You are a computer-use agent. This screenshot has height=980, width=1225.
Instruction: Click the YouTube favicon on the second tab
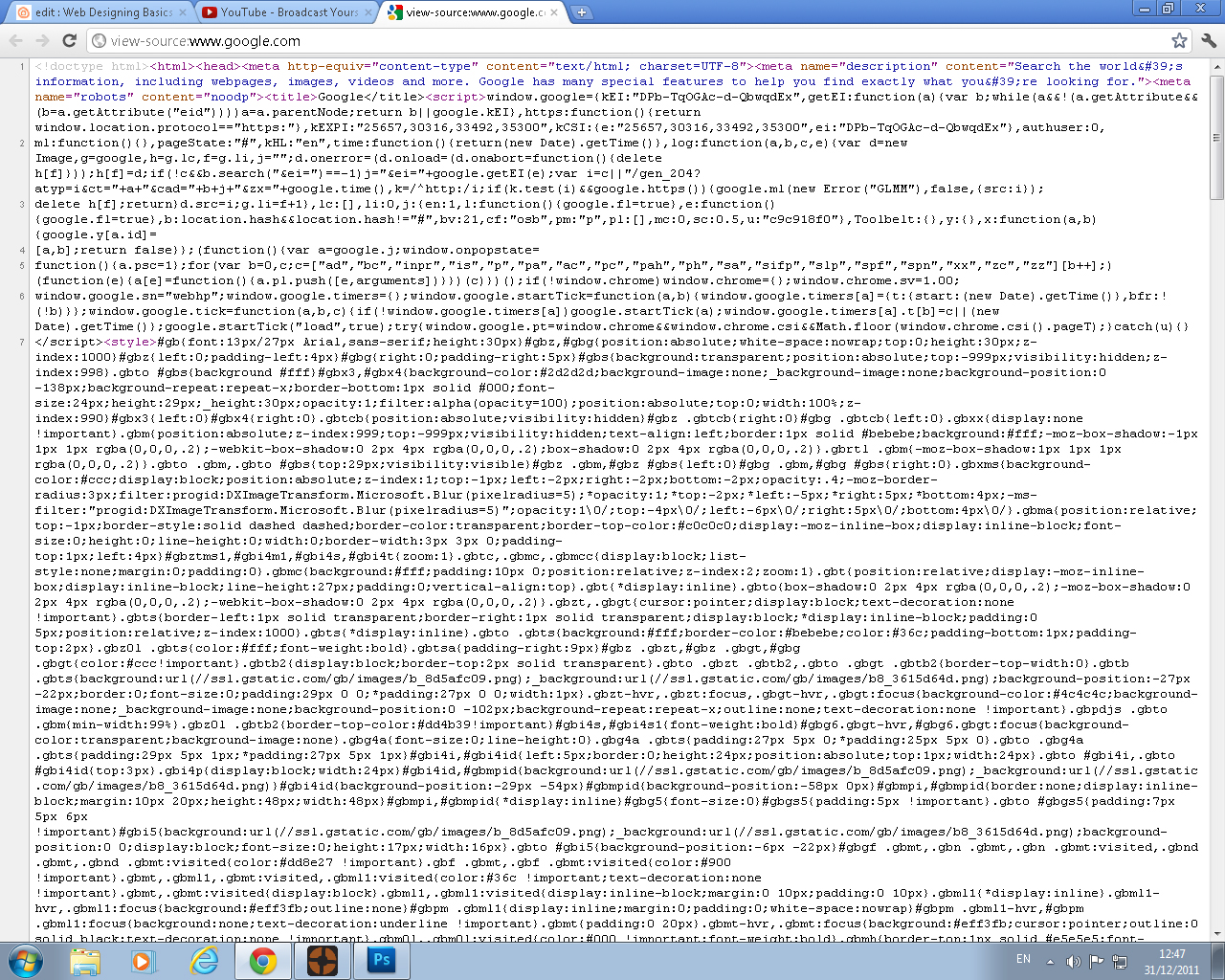(209, 12)
